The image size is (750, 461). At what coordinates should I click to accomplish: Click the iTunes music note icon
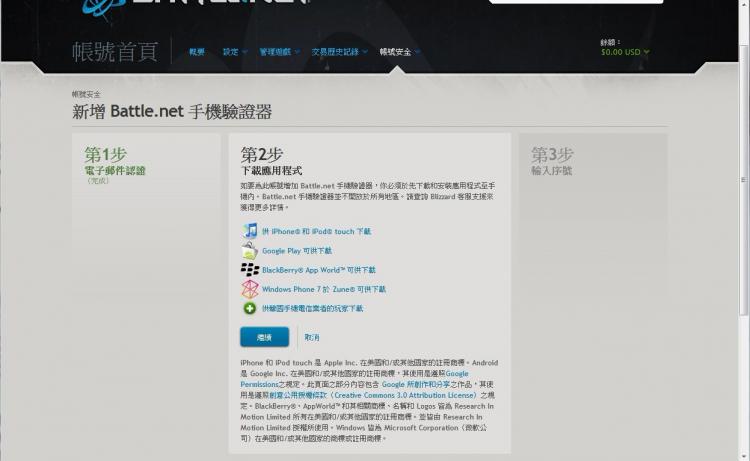click(x=250, y=231)
